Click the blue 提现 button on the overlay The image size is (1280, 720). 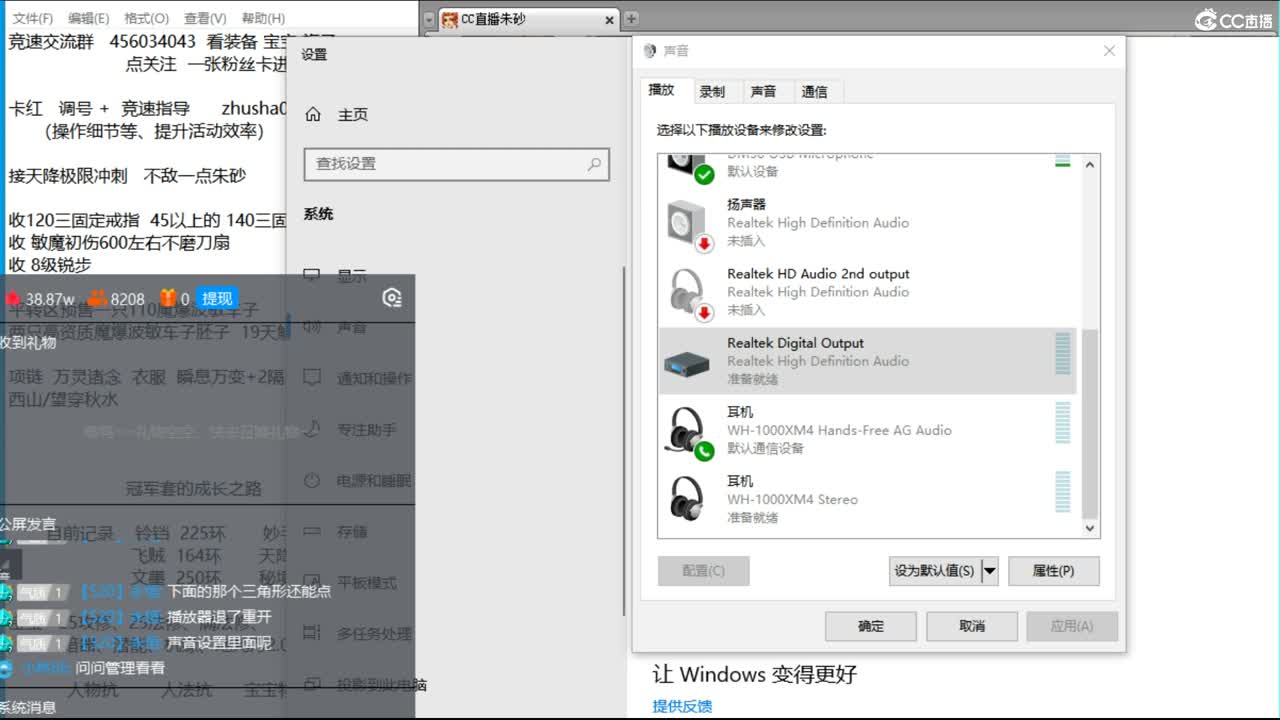pyautogui.click(x=217, y=298)
